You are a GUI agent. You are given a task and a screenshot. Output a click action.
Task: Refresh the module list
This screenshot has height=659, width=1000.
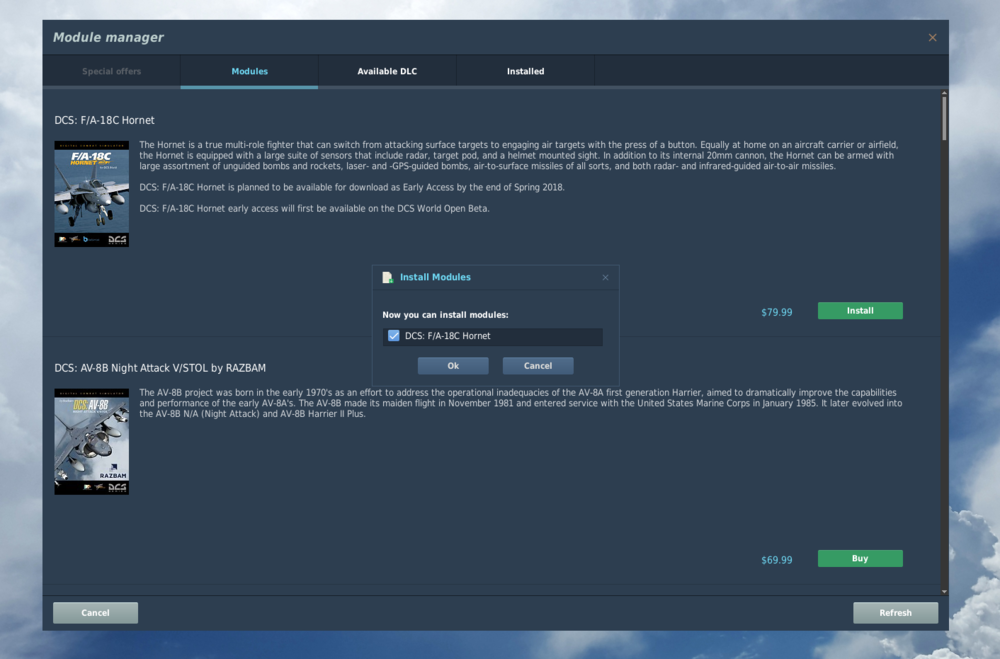click(x=895, y=612)
